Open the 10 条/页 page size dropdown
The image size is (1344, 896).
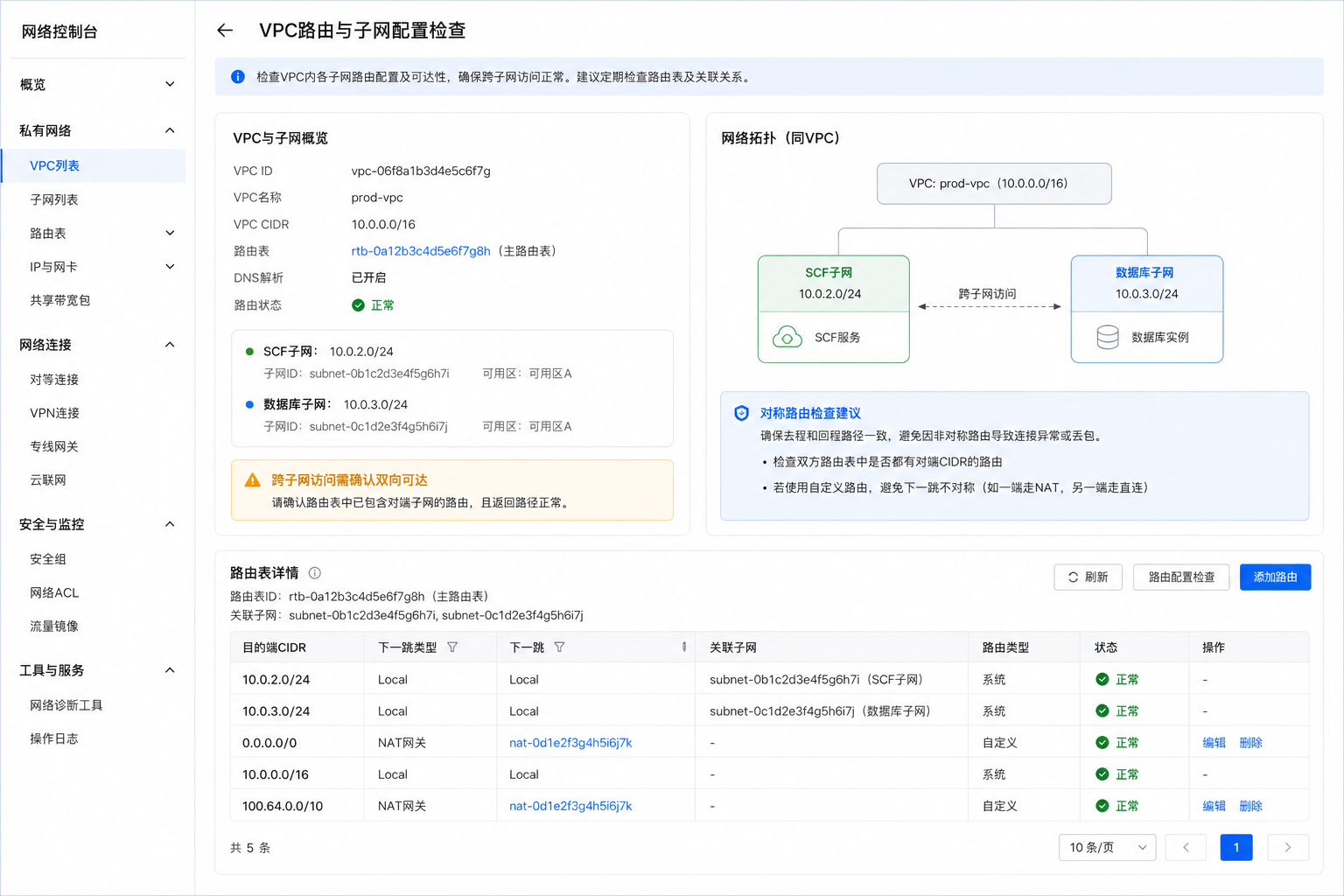1107,847
